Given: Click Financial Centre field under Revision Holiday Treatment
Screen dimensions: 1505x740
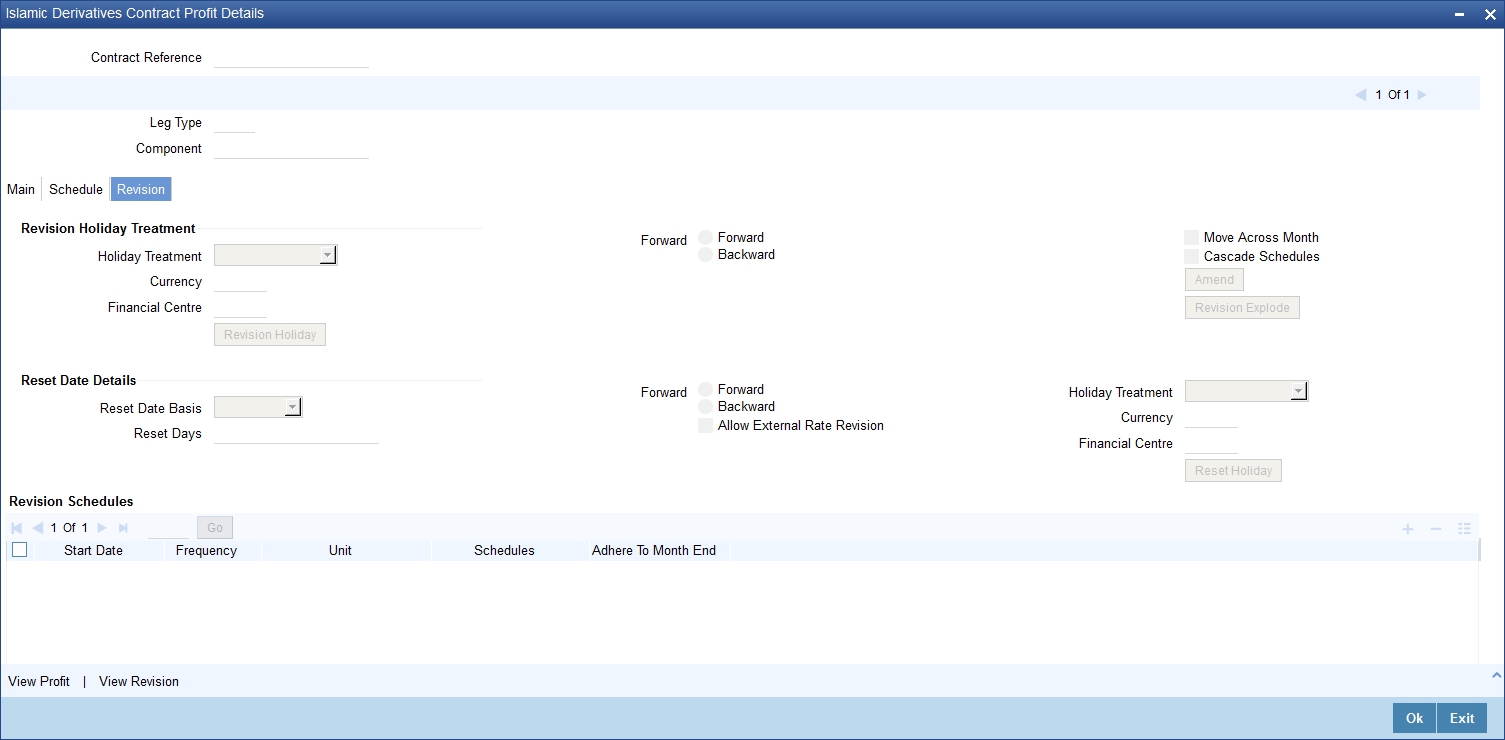Looking at the screenshot, I should click(240, 308).
